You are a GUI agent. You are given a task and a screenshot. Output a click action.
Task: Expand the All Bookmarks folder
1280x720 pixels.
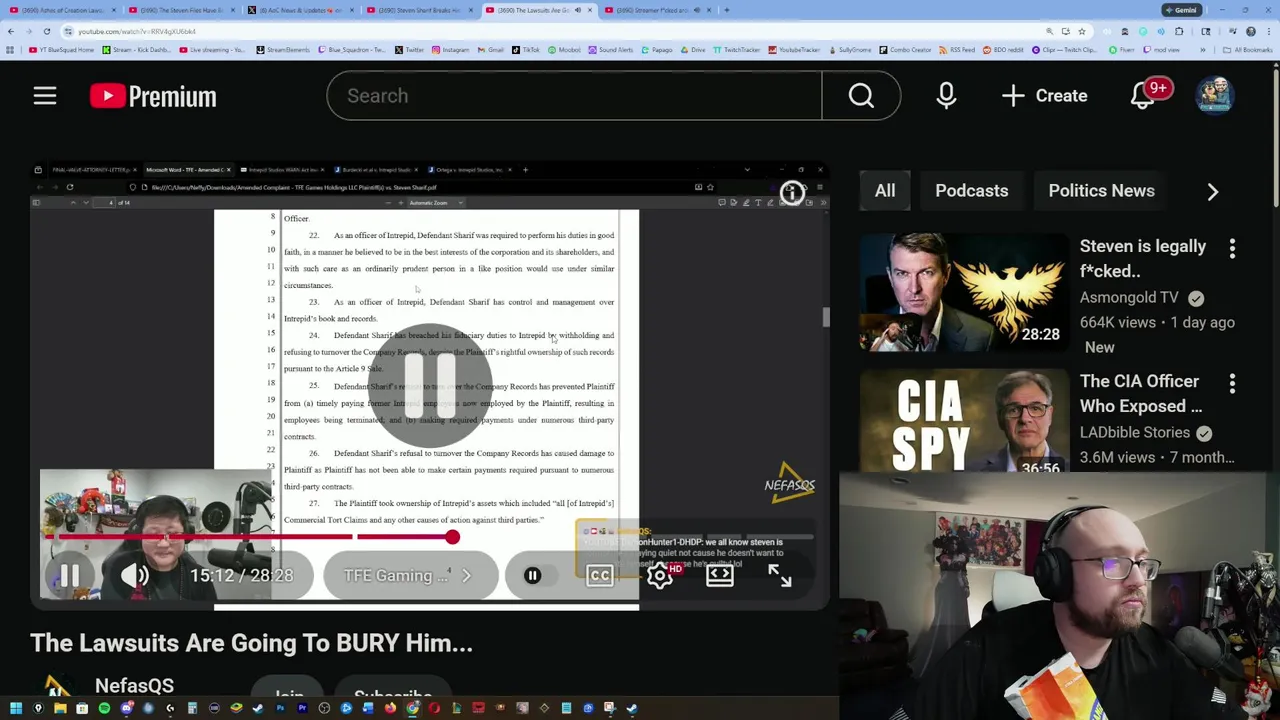tap(1250, 49)
